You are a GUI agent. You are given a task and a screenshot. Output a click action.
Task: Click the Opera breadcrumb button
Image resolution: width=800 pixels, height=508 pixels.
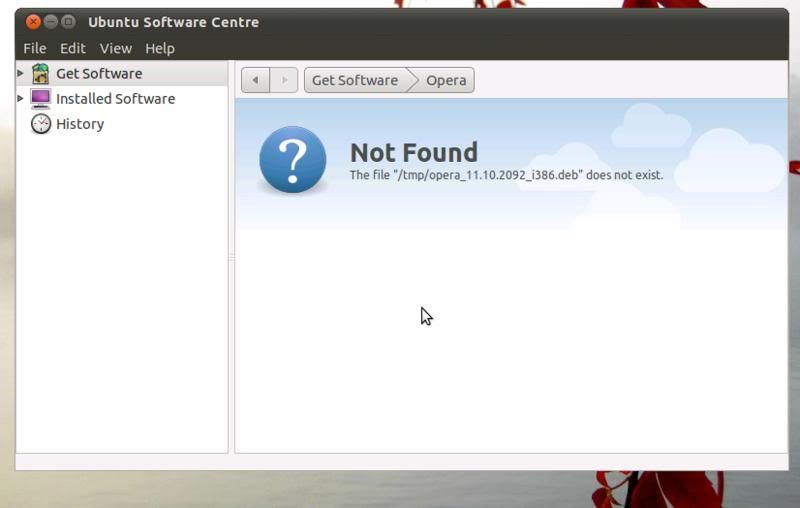(x=446, y=80)
